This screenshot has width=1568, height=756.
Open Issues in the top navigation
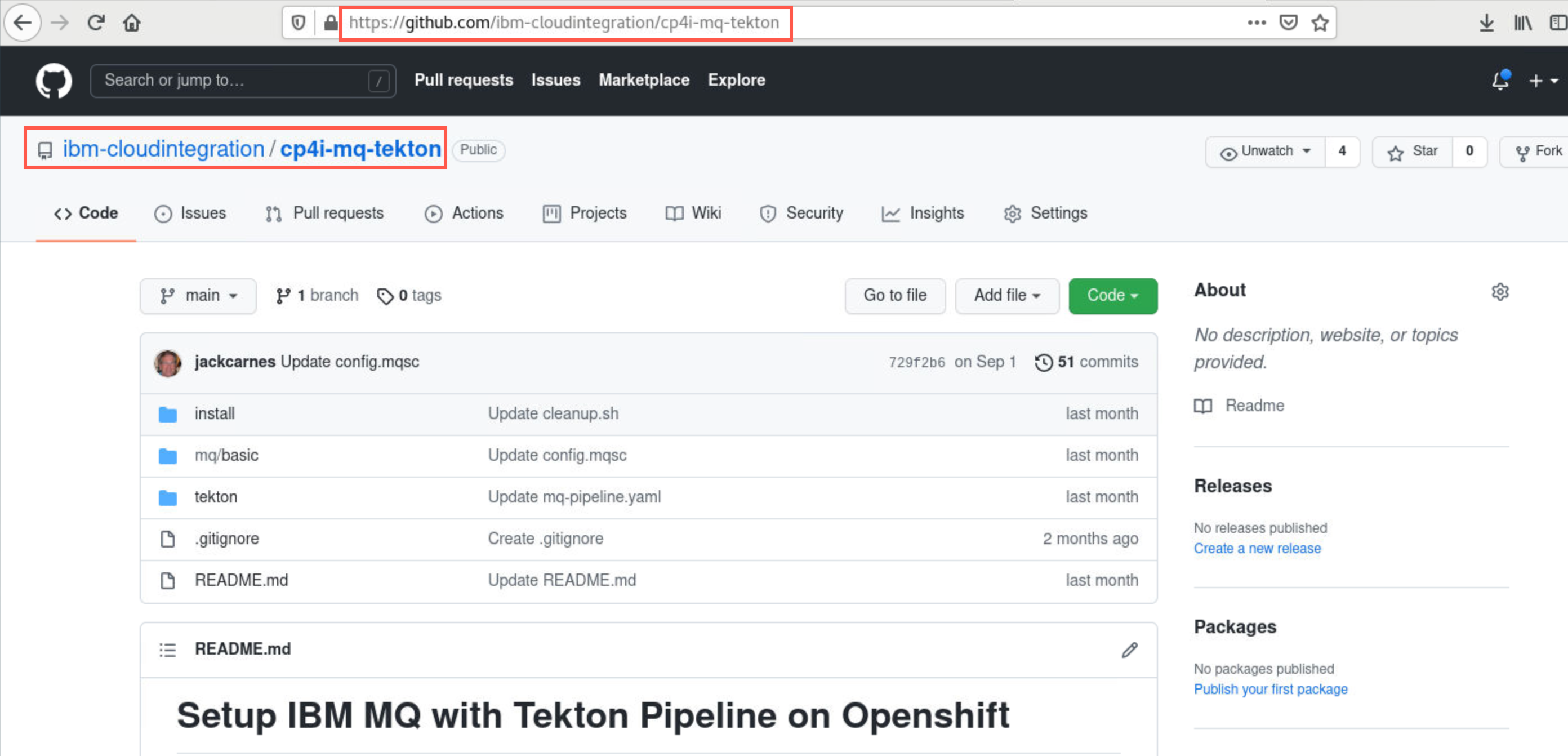click(556, 80)
